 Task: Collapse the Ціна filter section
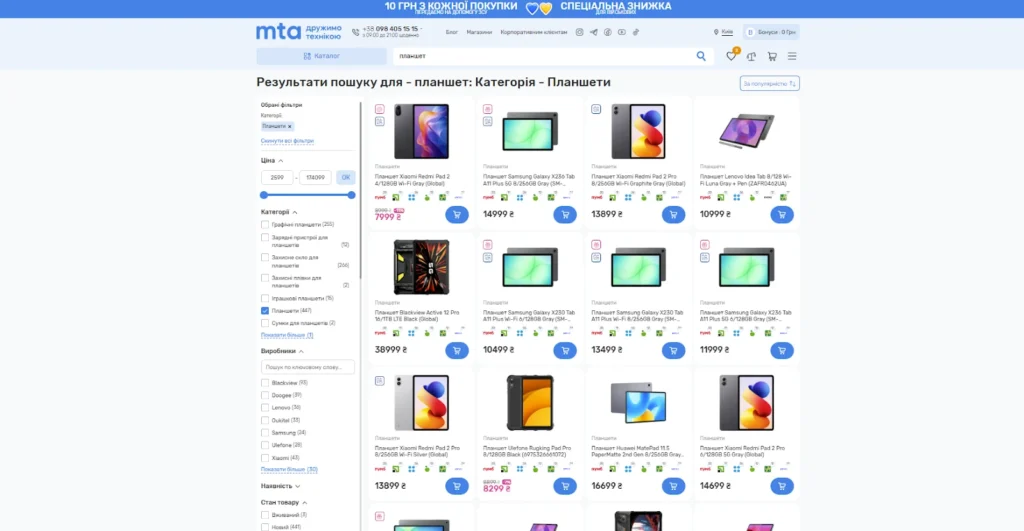click(272, 161)
